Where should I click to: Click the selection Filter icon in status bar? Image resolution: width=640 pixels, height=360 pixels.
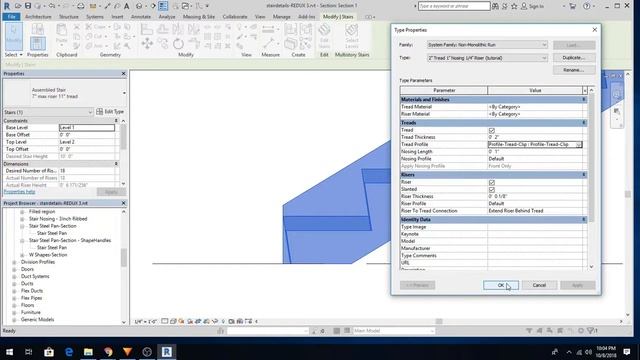pos(591,331)
